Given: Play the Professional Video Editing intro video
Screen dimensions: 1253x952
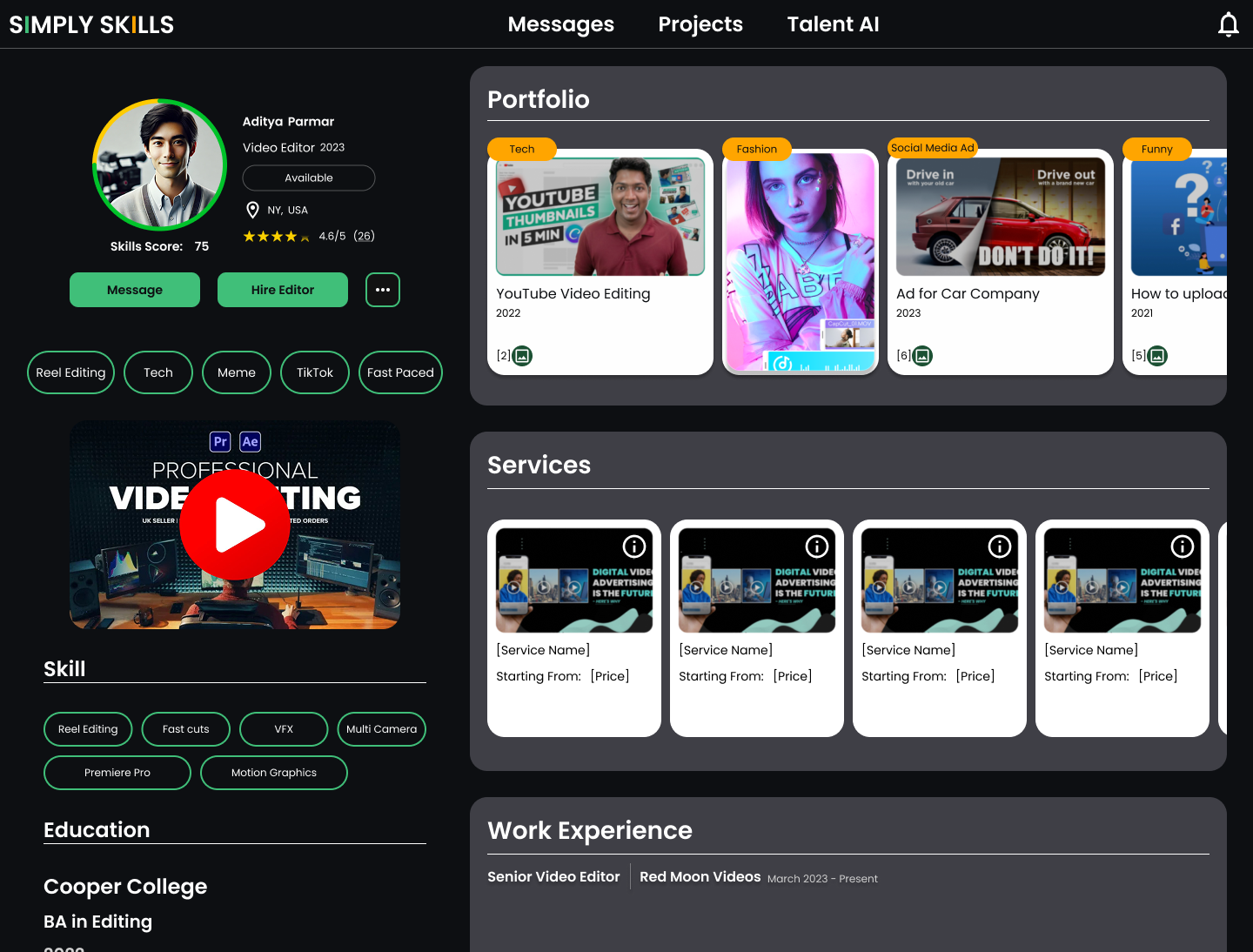Looking at the screenshot, I should pyautogui.click(x=235, y=525).
